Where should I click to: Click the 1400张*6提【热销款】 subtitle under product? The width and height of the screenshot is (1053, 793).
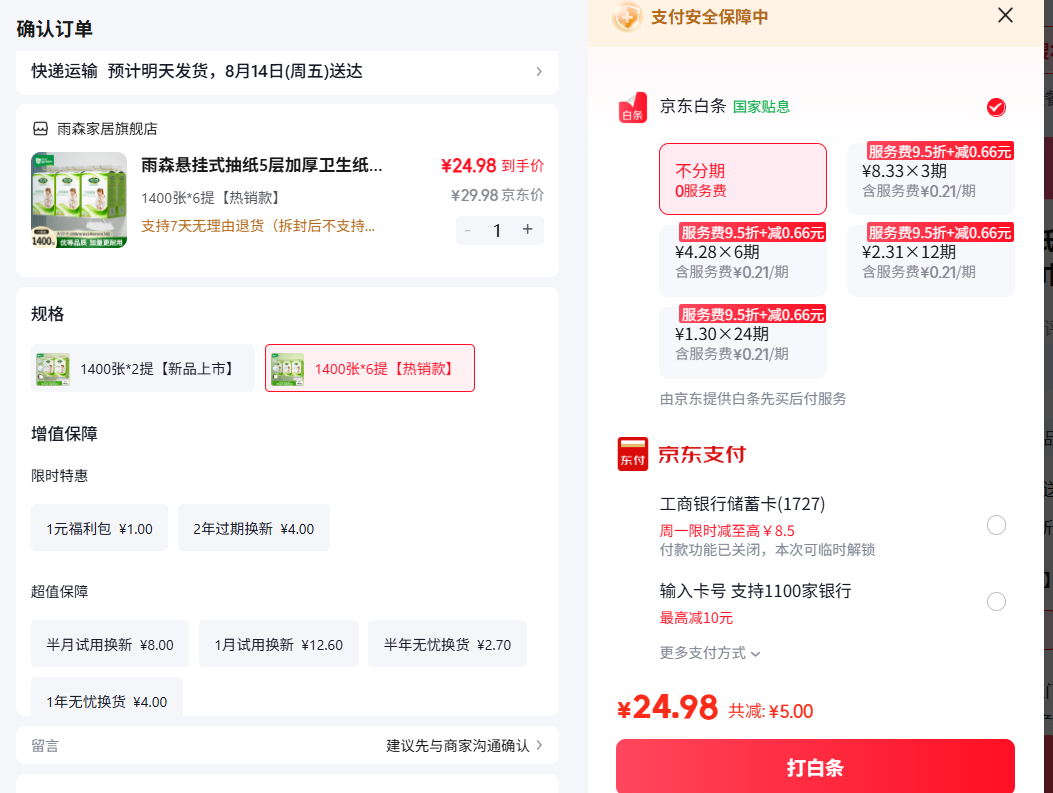[212, 197]
